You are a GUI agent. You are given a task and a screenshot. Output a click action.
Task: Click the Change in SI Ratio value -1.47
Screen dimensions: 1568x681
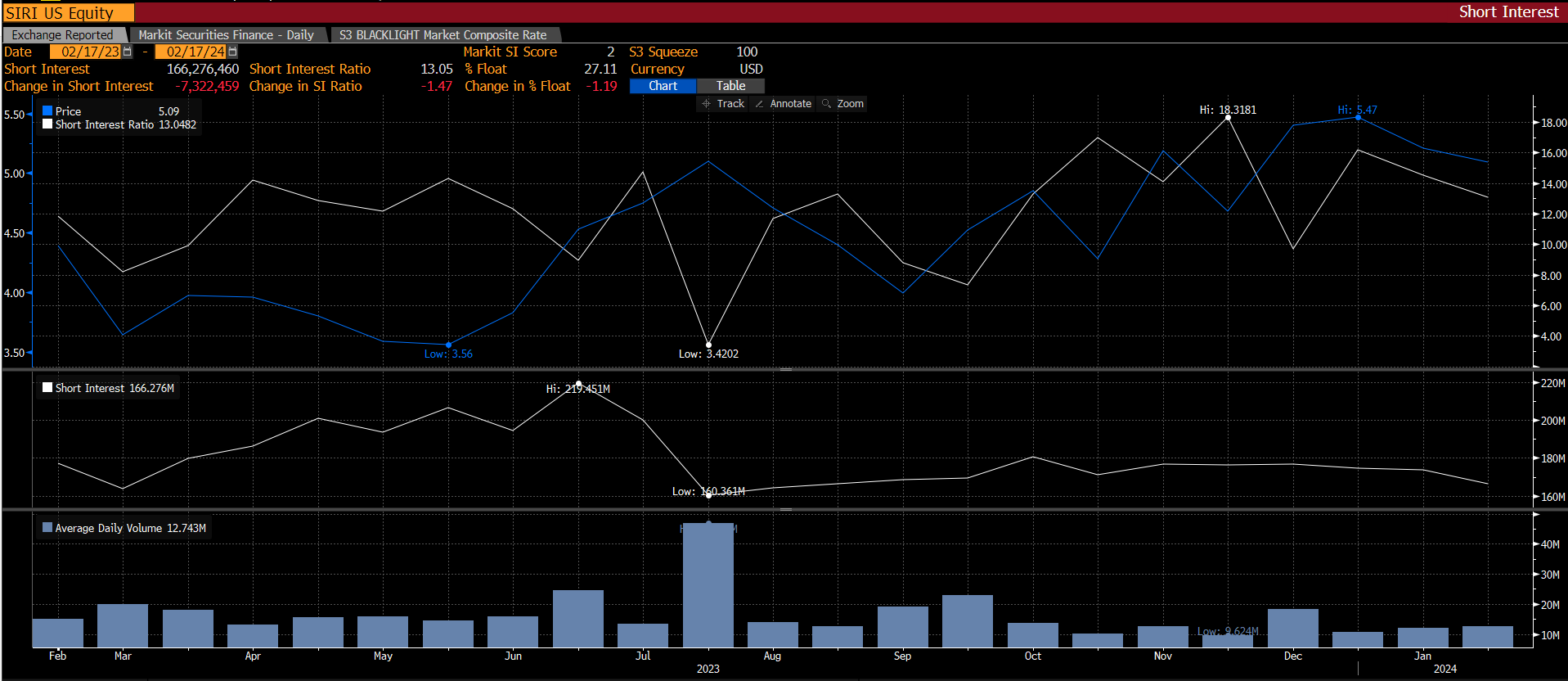tap(437, 86)
